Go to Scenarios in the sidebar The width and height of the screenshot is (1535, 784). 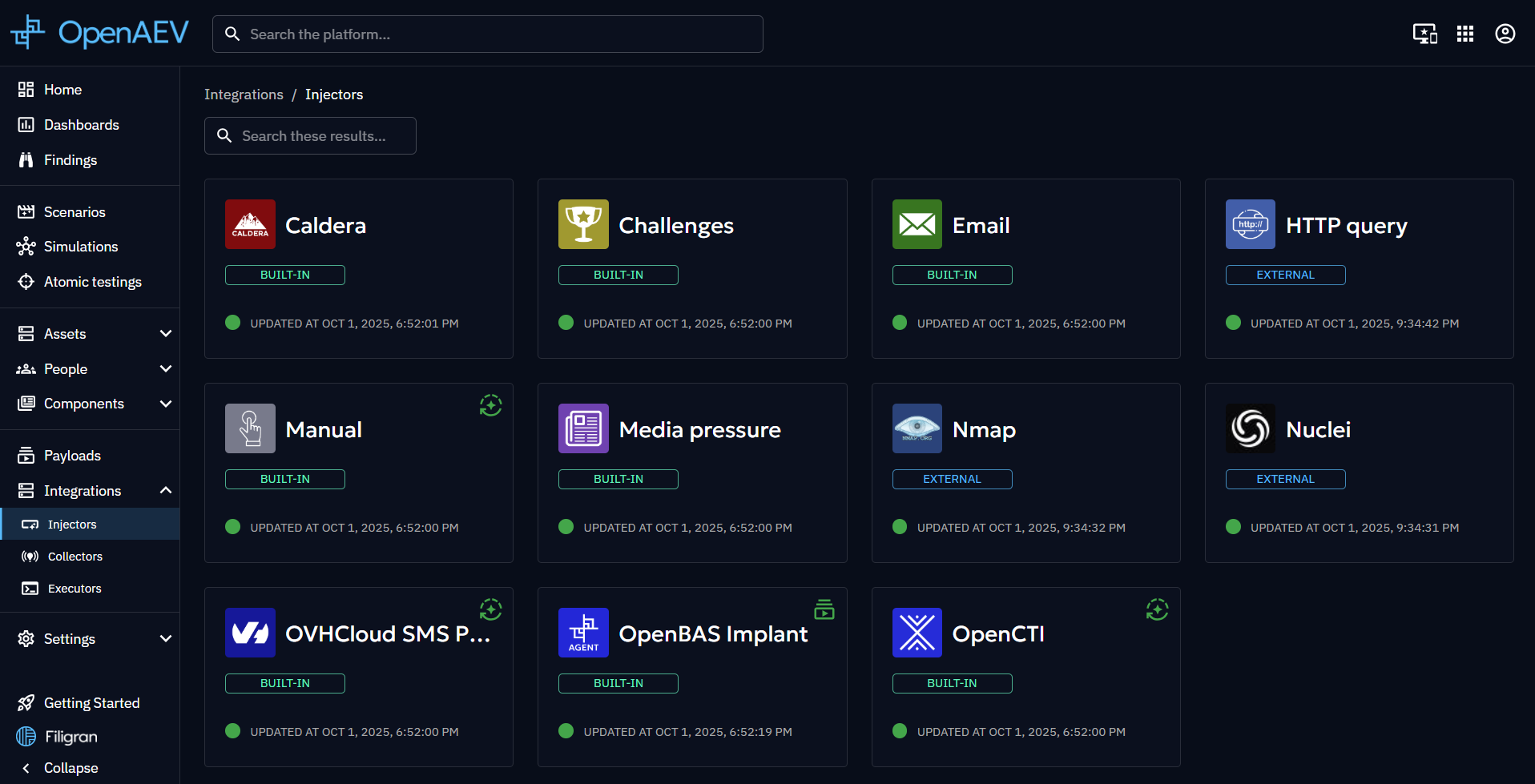[x=75, y=212]
